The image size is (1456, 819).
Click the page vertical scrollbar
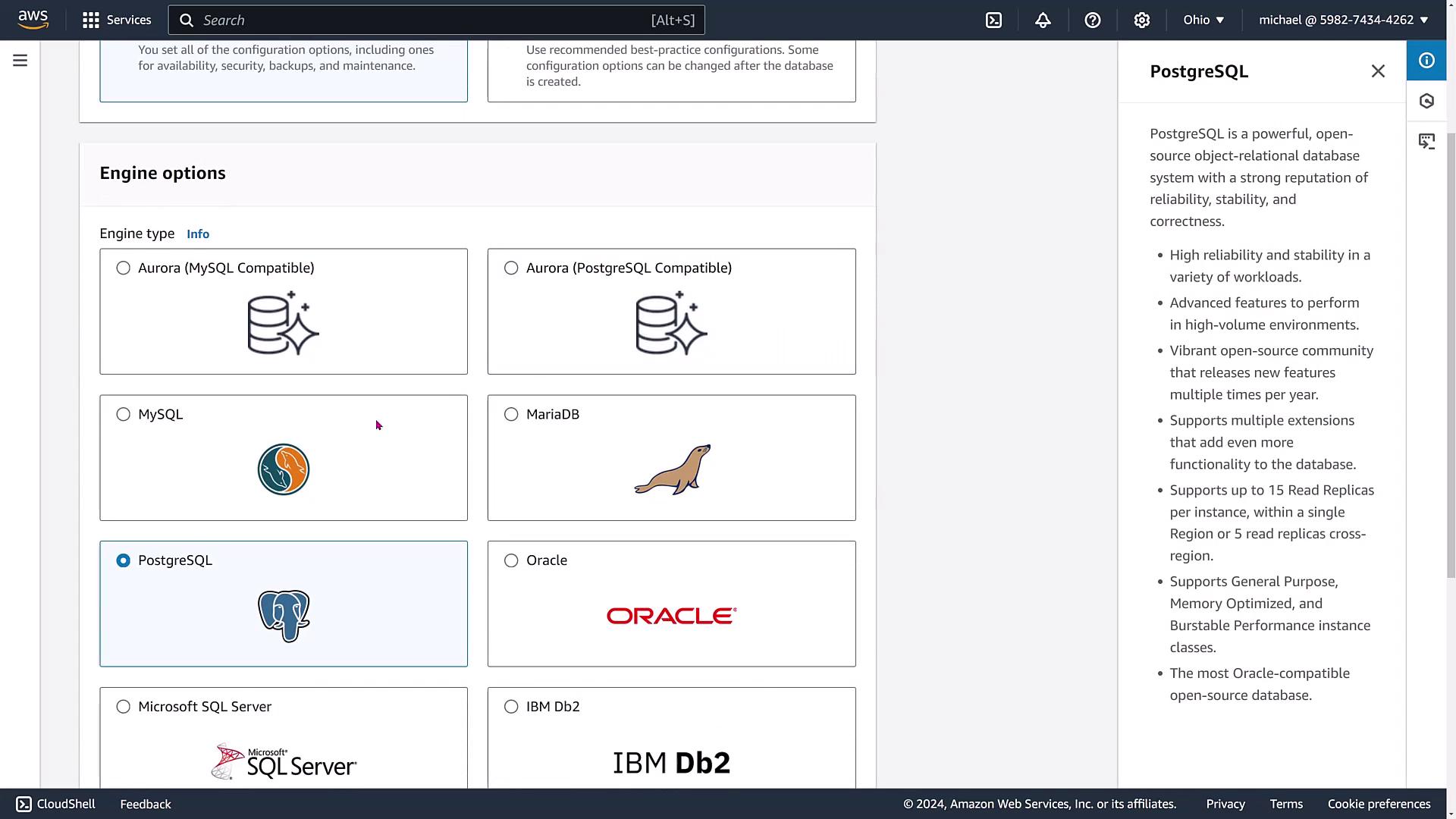click(x=1451, y=356)
